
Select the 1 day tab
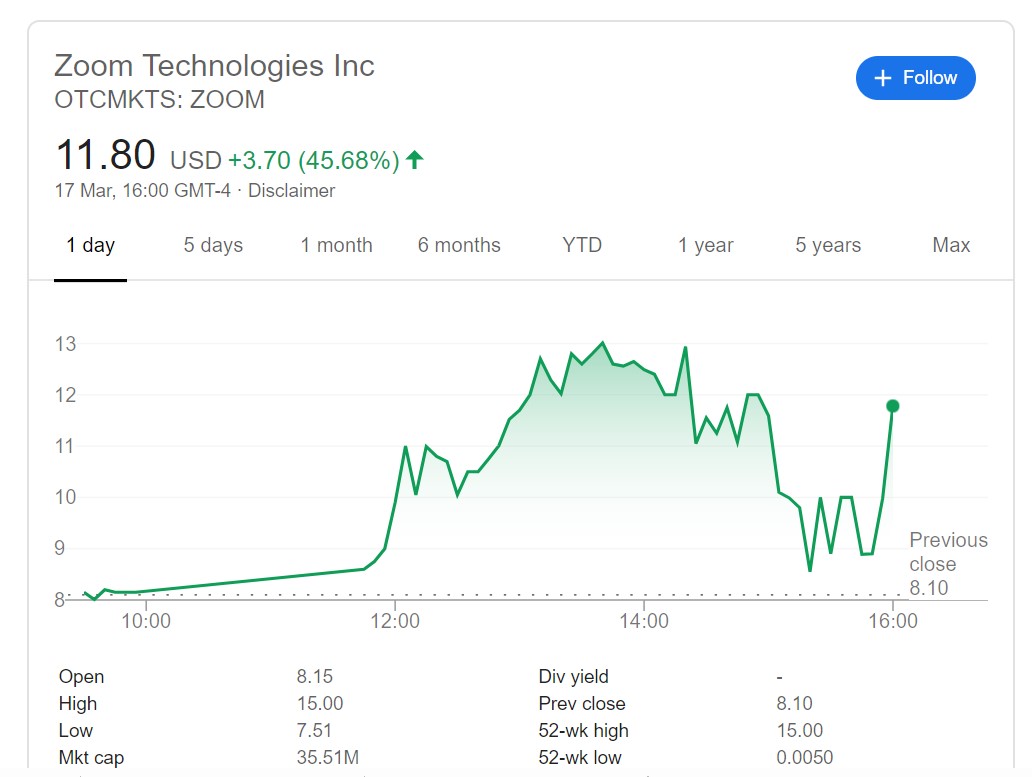click(91, 245)
